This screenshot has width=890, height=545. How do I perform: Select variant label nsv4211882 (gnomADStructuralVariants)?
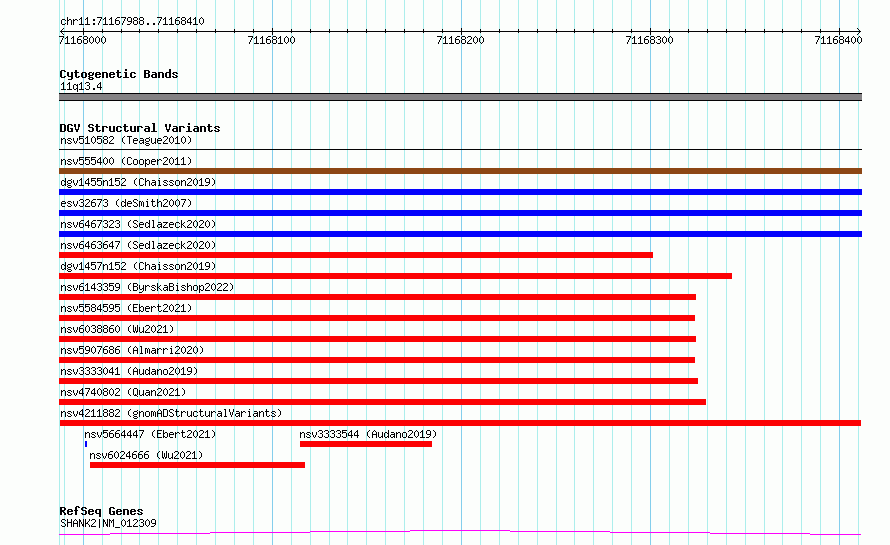[171, 413]
